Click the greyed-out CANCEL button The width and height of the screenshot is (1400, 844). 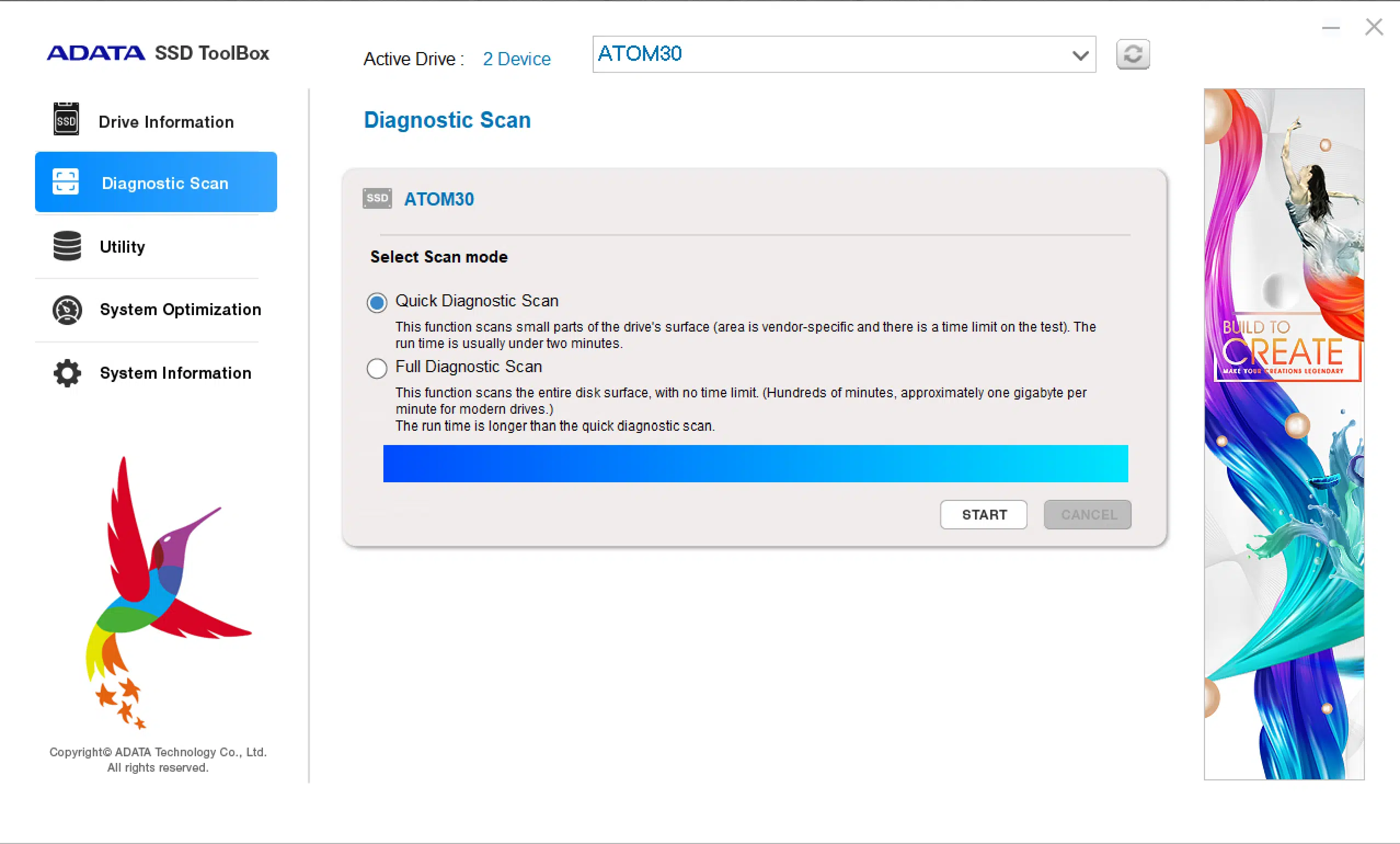tap(1087, 515)
